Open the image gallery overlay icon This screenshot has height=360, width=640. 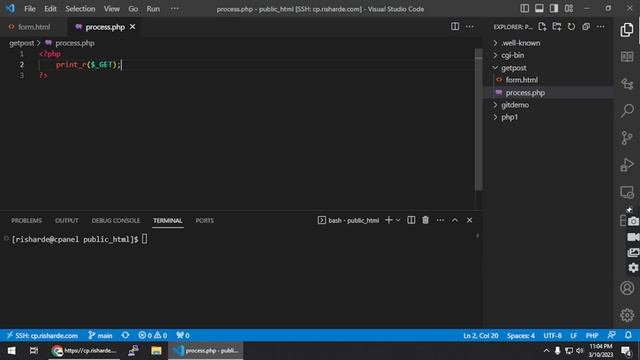[x=633, y=252]
